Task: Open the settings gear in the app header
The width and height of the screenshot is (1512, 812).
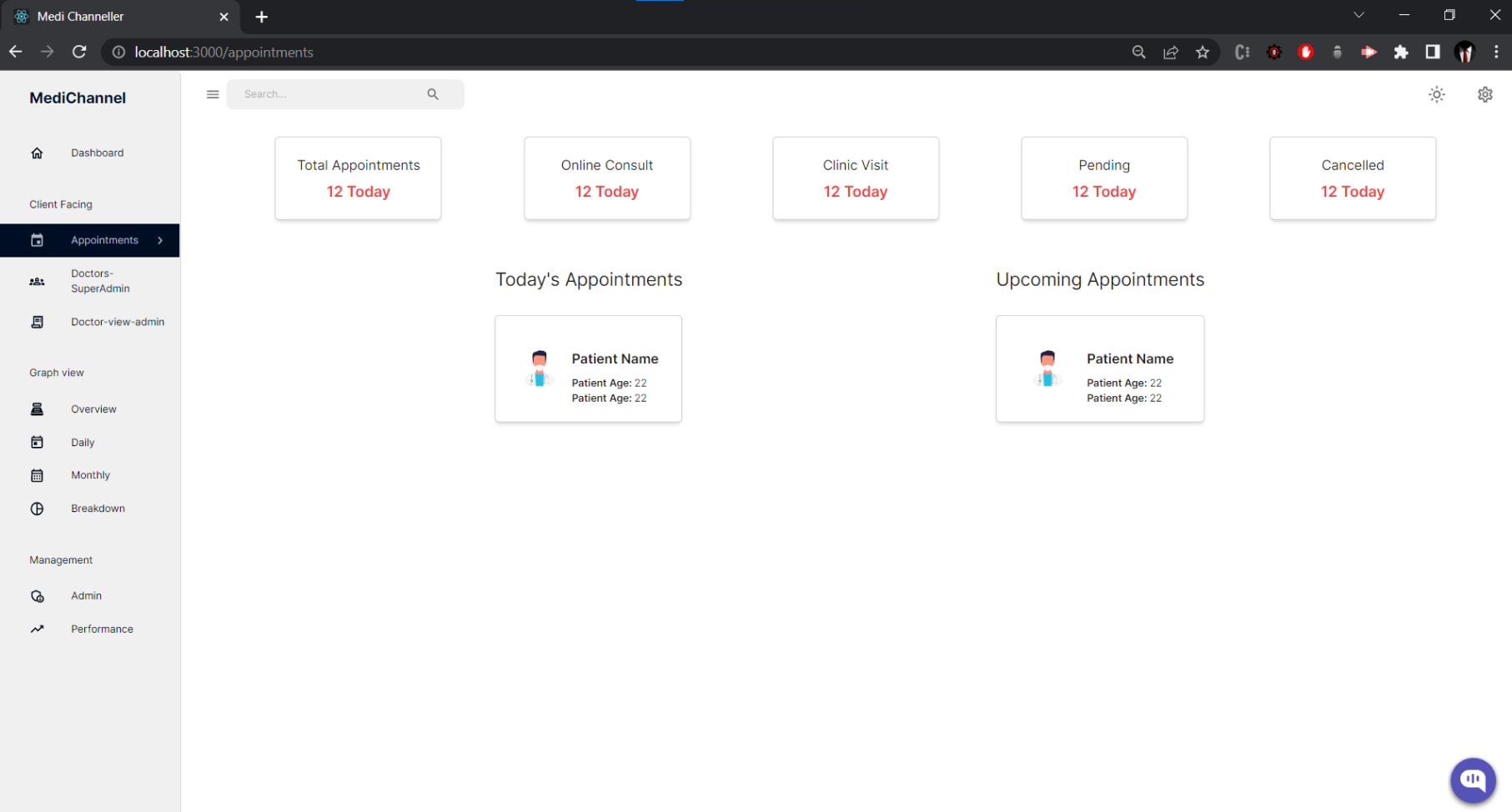Action: (x=1484, y=94)
